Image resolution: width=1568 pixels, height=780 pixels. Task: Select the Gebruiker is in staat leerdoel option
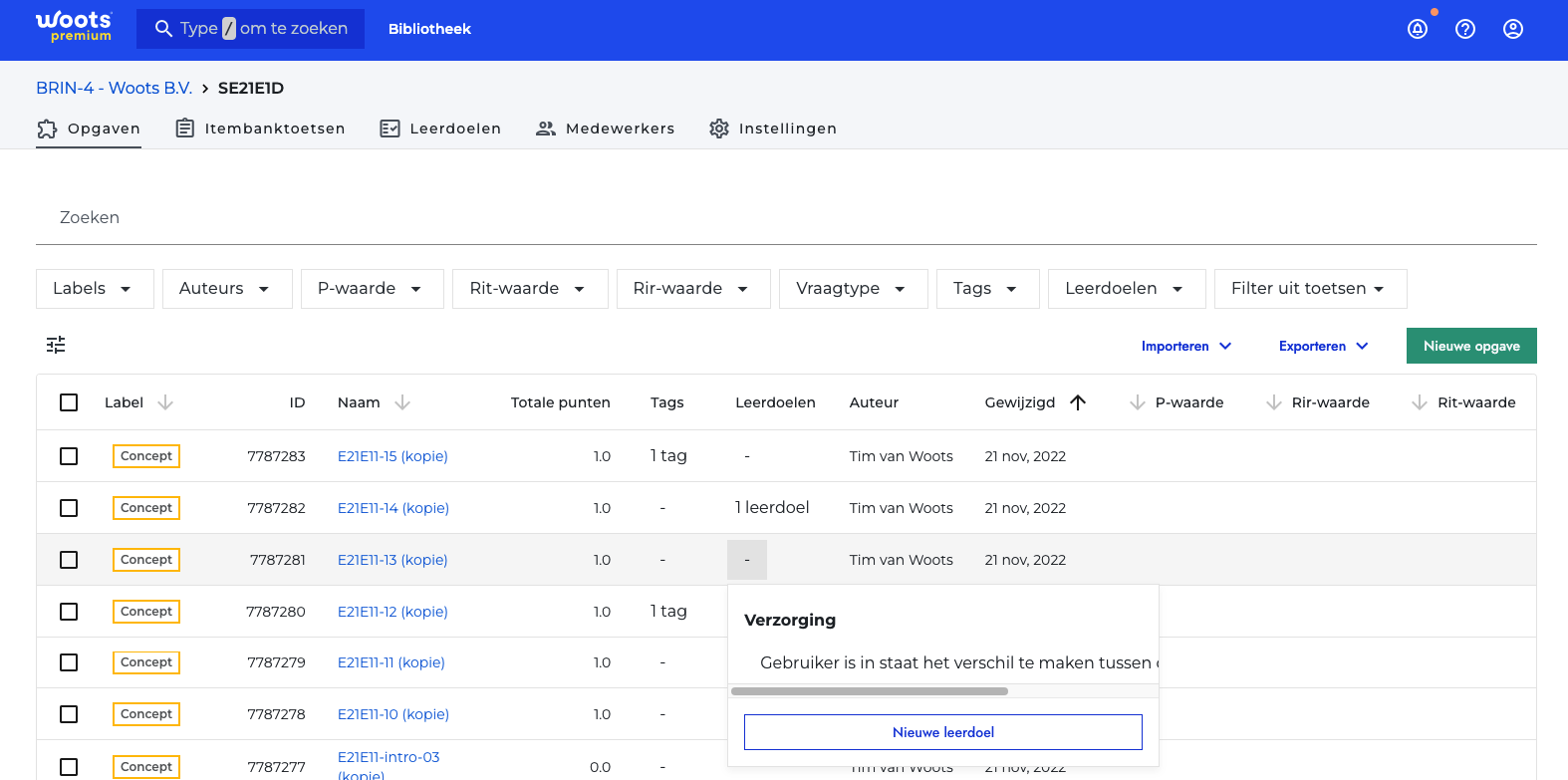(x=951, y=662)
